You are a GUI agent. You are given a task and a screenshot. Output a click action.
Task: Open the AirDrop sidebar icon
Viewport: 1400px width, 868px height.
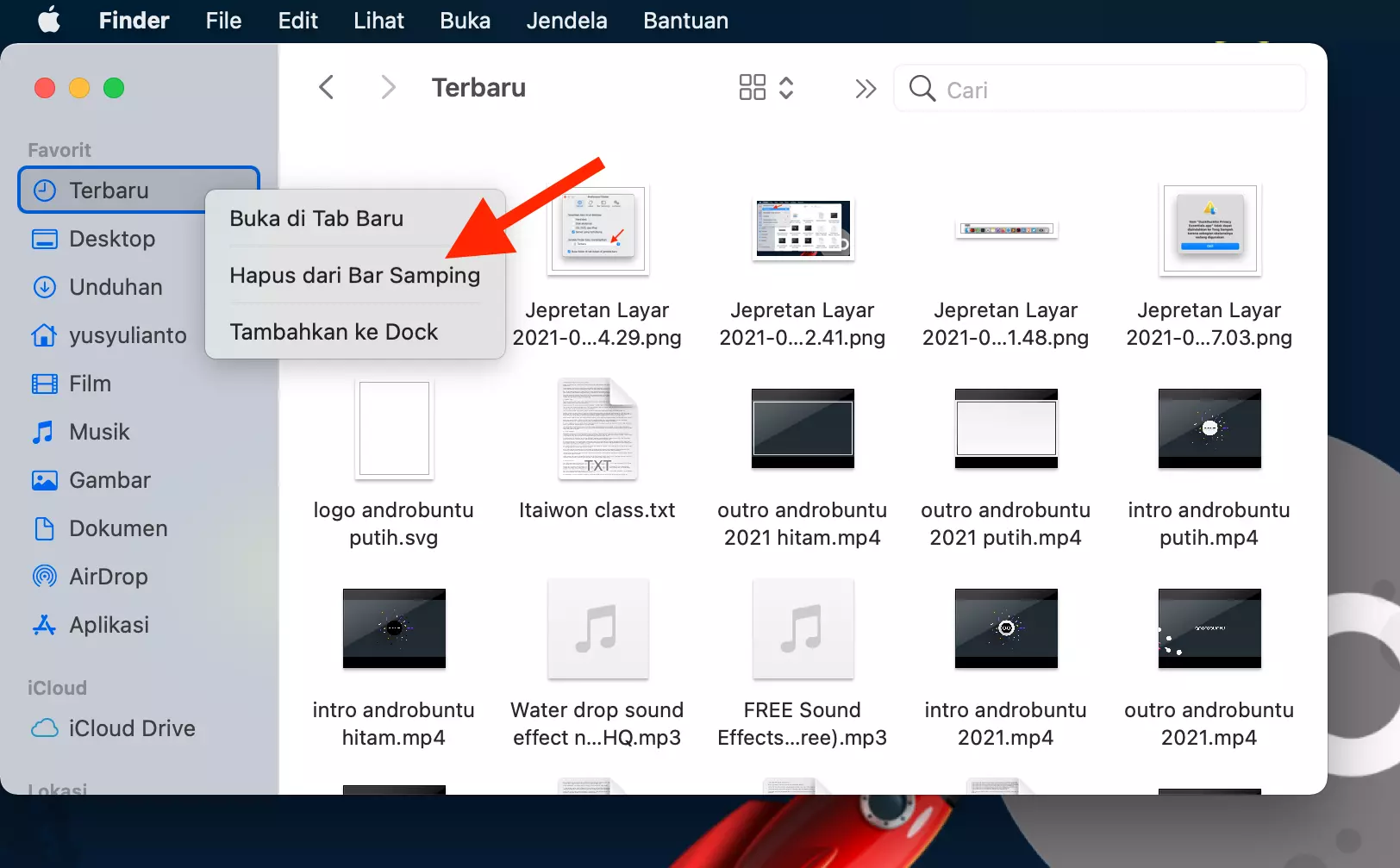click(44, 577)
